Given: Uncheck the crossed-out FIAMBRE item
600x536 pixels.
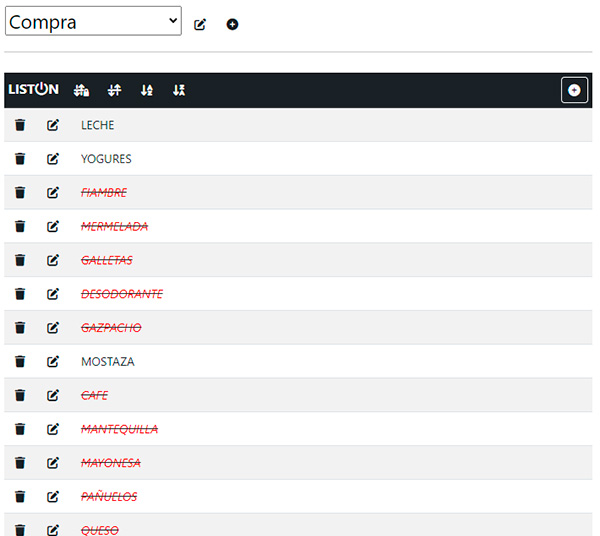Looking at the screenshot, I should 104,192.
